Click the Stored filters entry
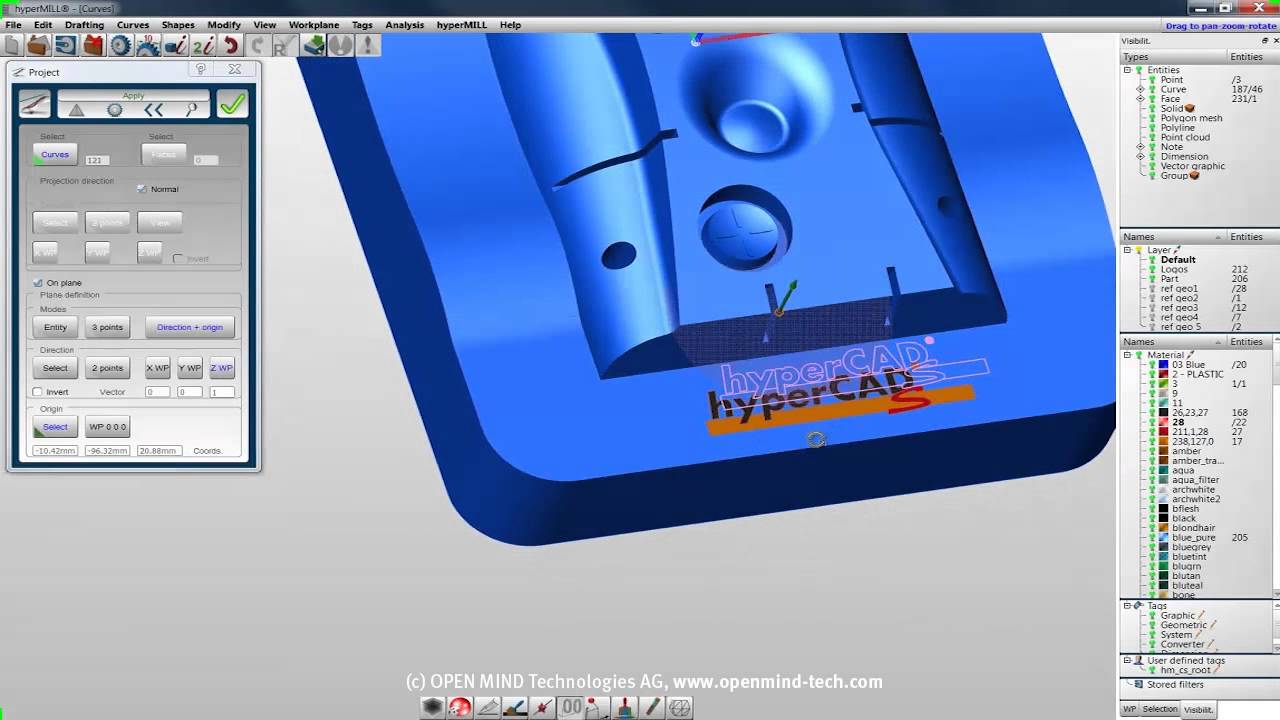1280x720 pixels. [1175, 685]
